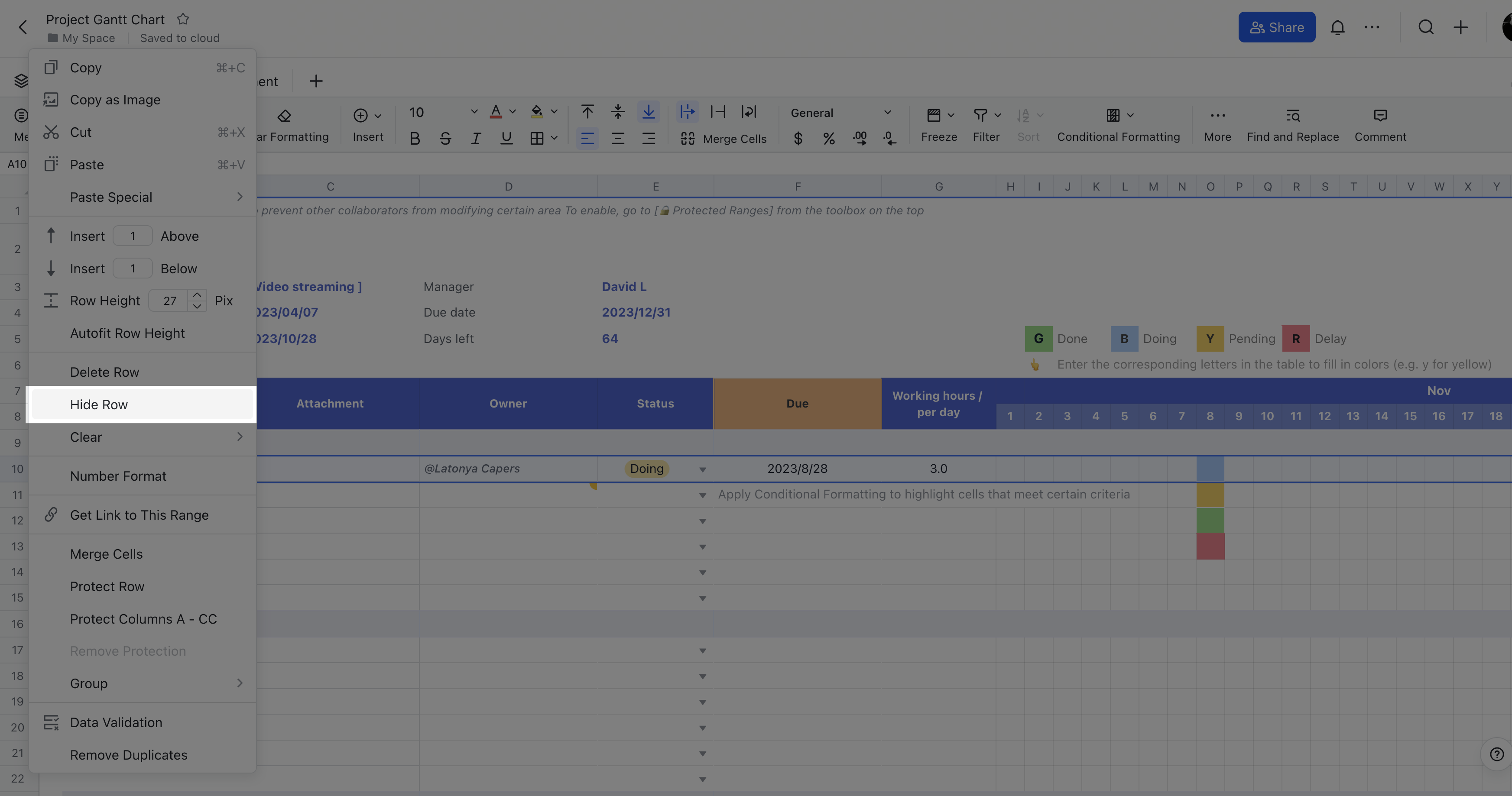Click the Share button
1512x796 pixels.
coord(1277,27)
